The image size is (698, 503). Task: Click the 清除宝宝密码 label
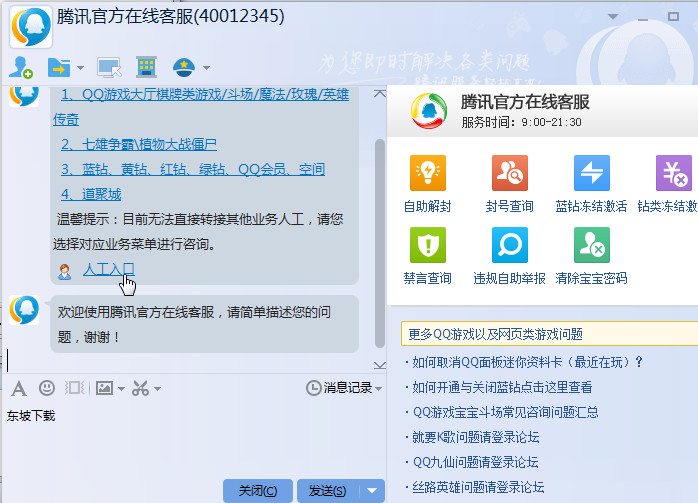[591, 278]
